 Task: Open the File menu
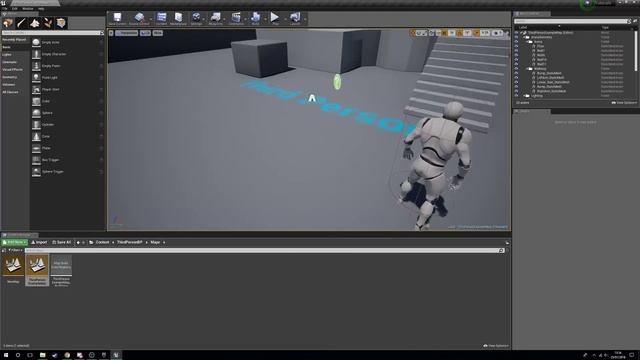tap(4, 9)
